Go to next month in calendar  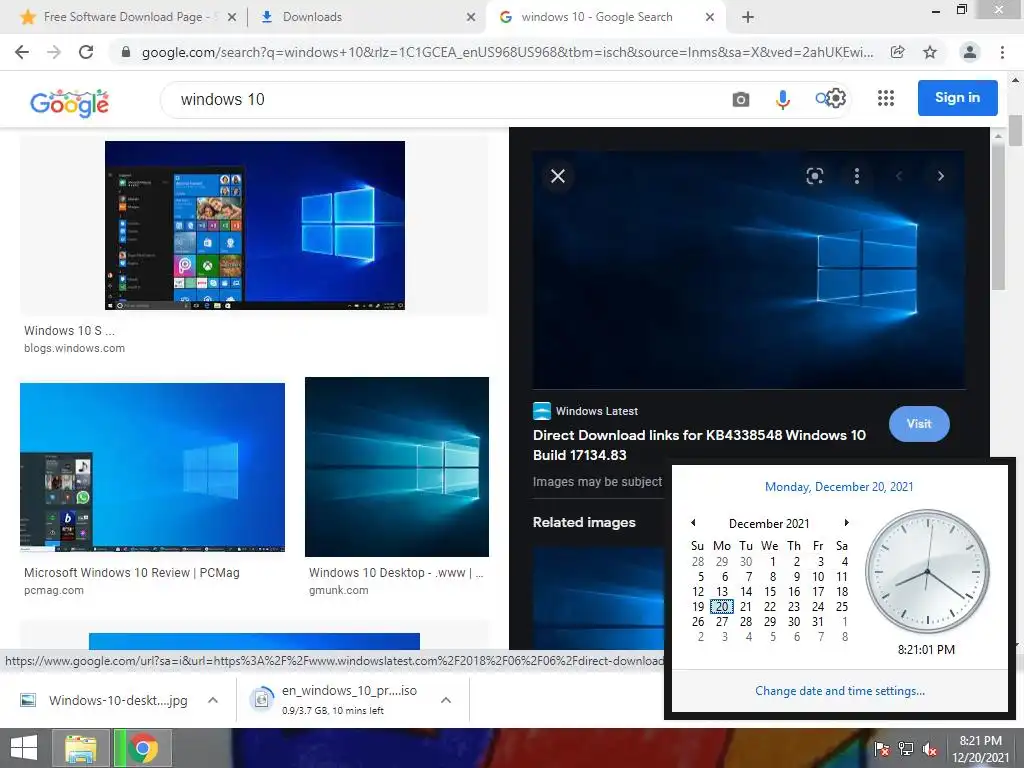[x=846, y=522]
